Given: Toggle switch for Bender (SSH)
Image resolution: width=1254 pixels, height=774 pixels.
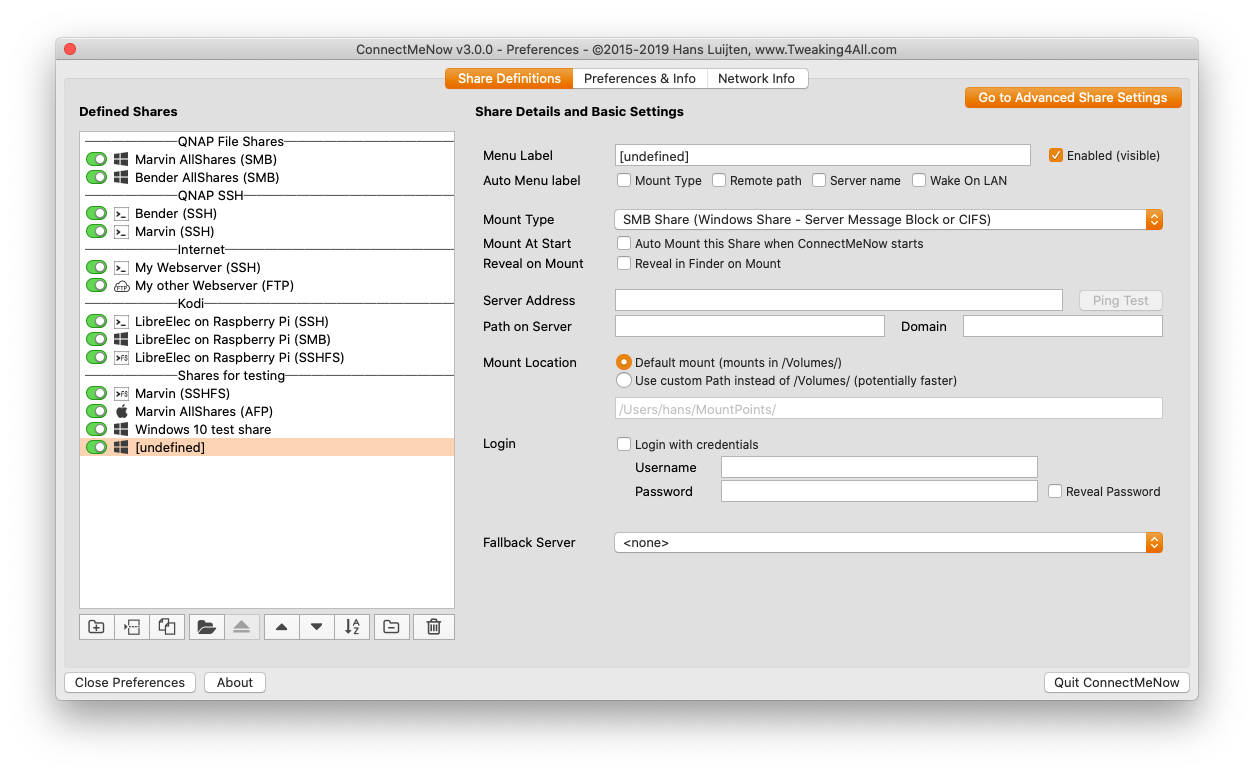Looking at the screenshot, I should pos(96,213).
